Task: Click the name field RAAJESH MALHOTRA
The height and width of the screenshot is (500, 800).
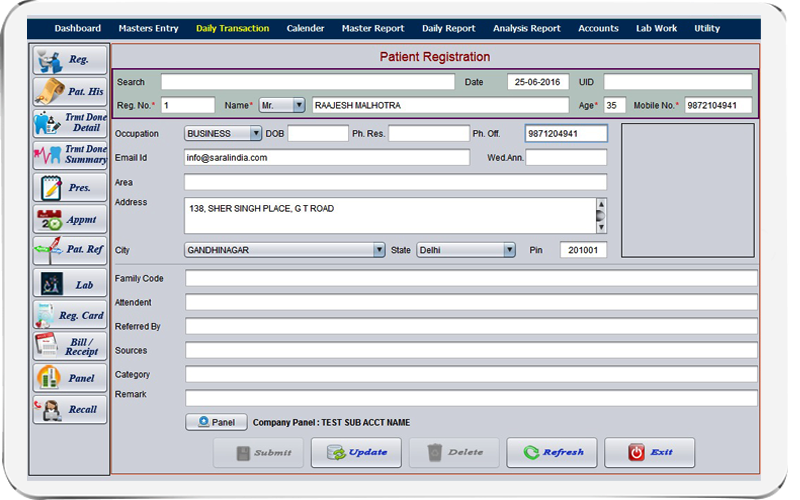Action: [440, 105]
